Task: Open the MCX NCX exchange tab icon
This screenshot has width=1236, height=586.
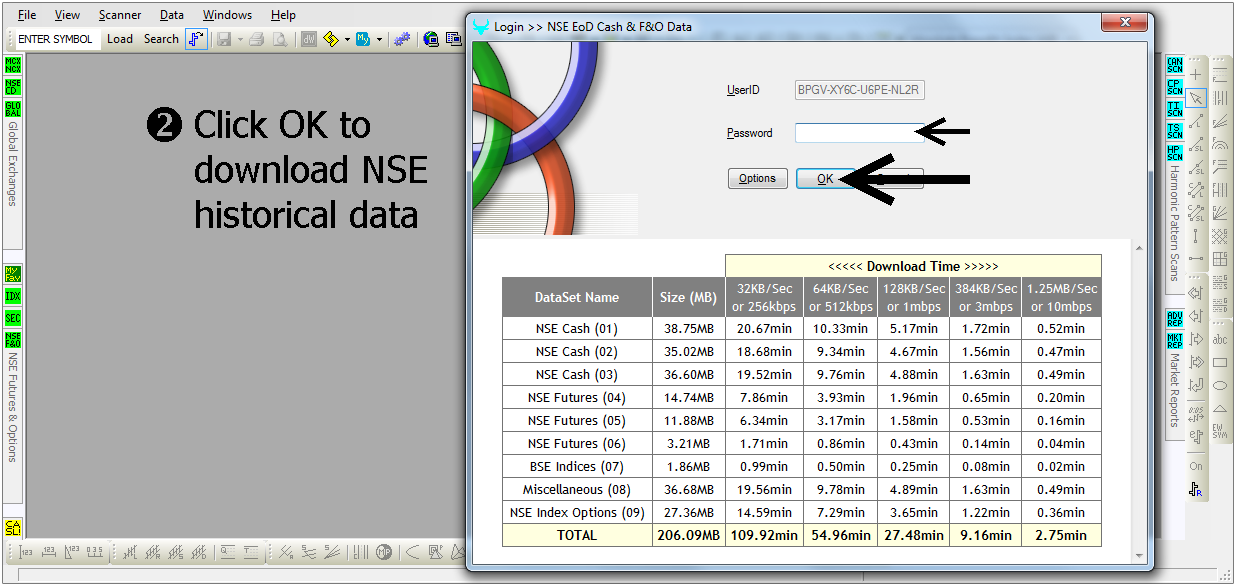Action: (13, 65)
